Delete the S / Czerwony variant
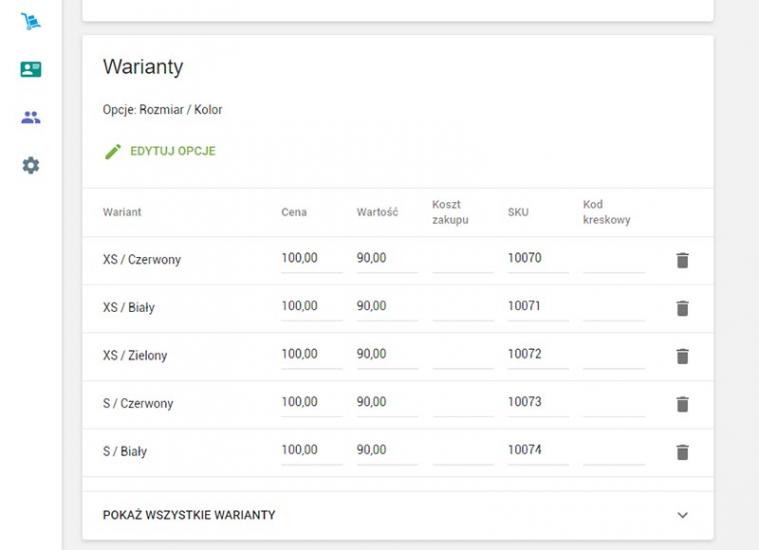Screen dimensions: 759x550 click(682, 404)
